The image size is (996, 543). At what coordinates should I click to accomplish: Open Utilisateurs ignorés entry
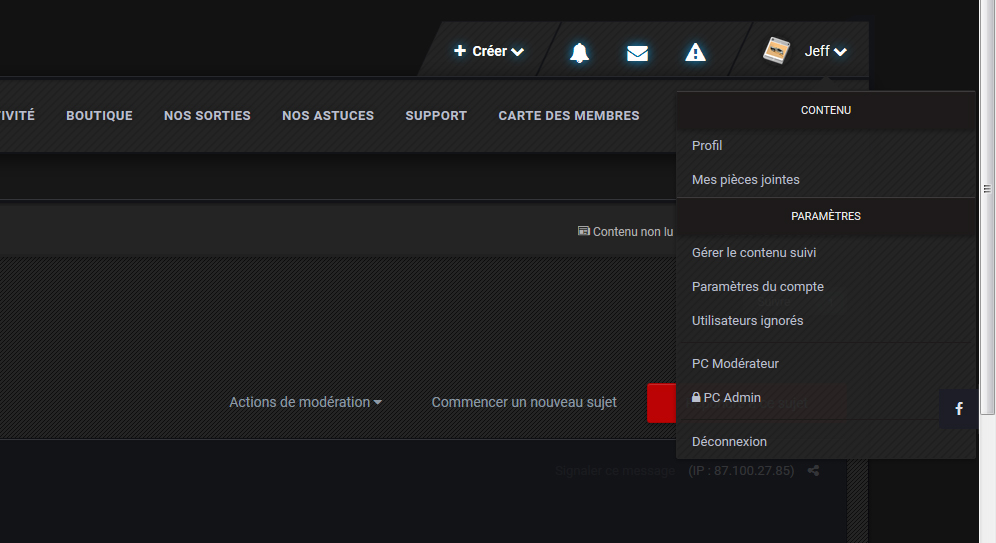coord(826,321)
